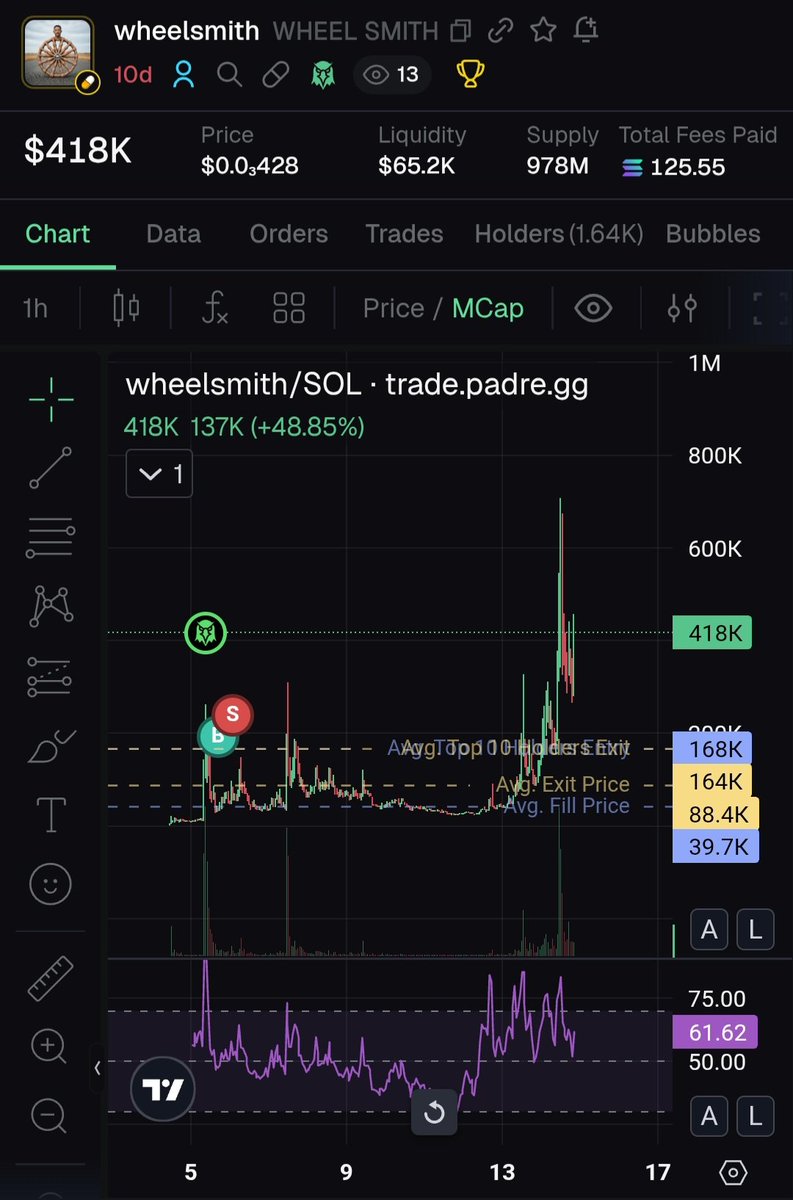
Task: Copy the wheelsmith token address
Action: tap(461, 31)
